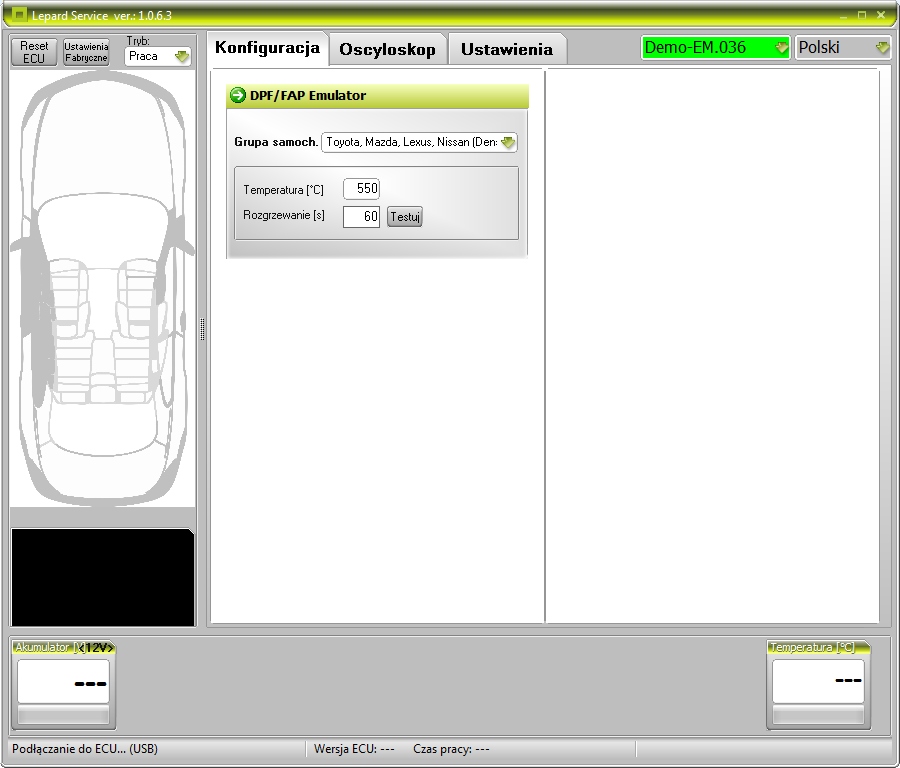Click the Akumulator progress bar
The height and width of the screenshot is (768, 900).
[63, 715]
